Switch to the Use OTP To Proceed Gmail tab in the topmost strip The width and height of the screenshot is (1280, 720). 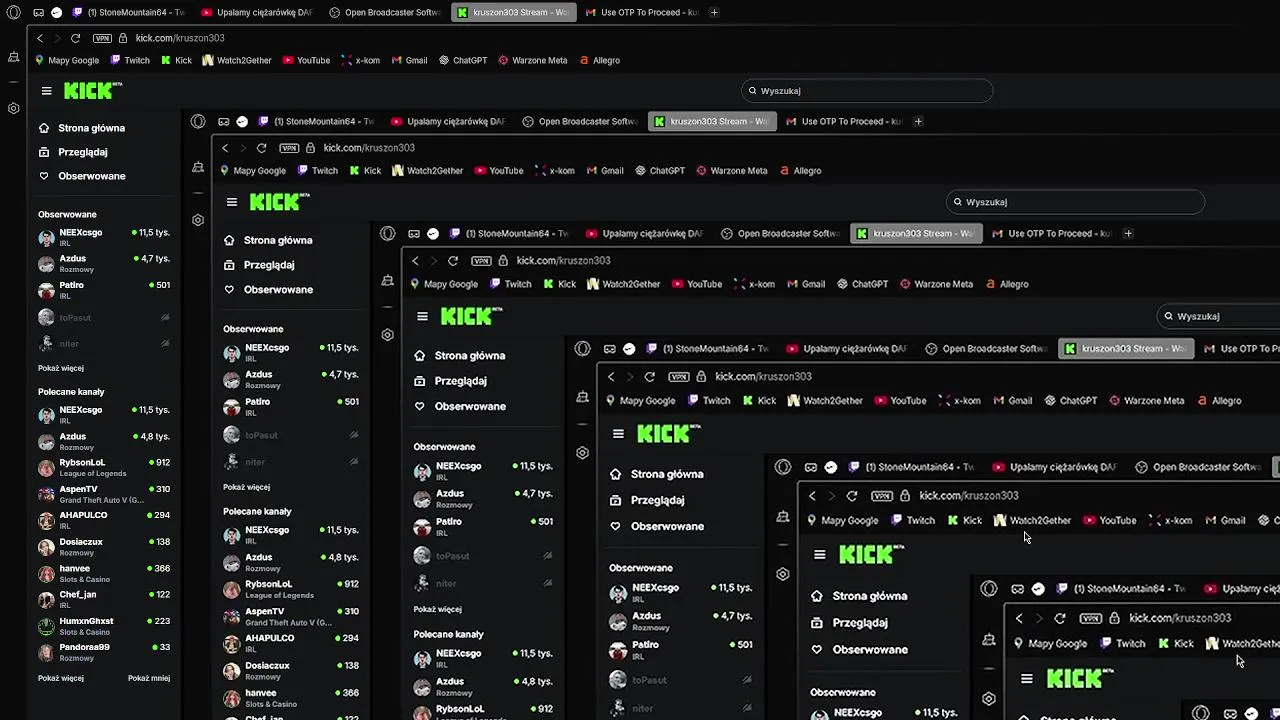(x=640, y=12)
